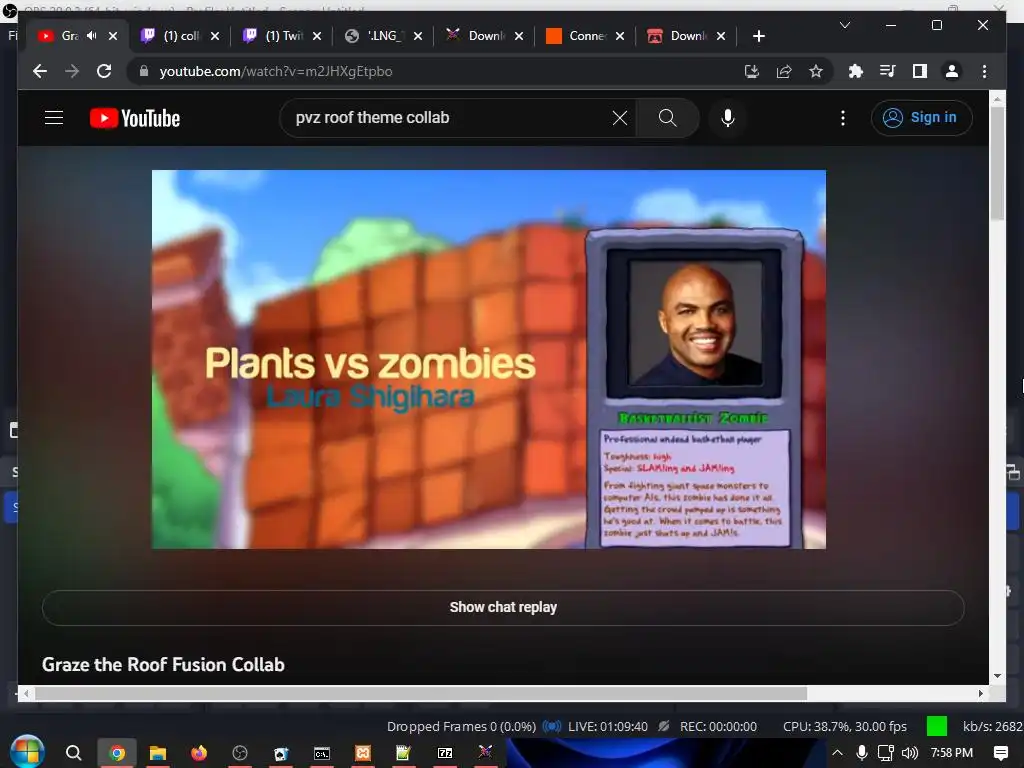Show chat replay
Image resolution: width=1024 pixels, height=768 pixels.
[503, 607]
